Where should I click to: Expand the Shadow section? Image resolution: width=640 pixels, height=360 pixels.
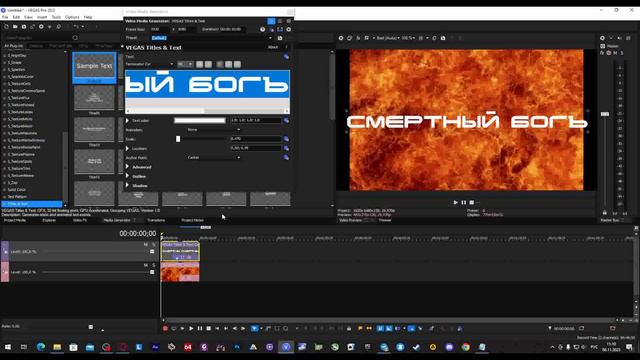[x=127, y=185]
